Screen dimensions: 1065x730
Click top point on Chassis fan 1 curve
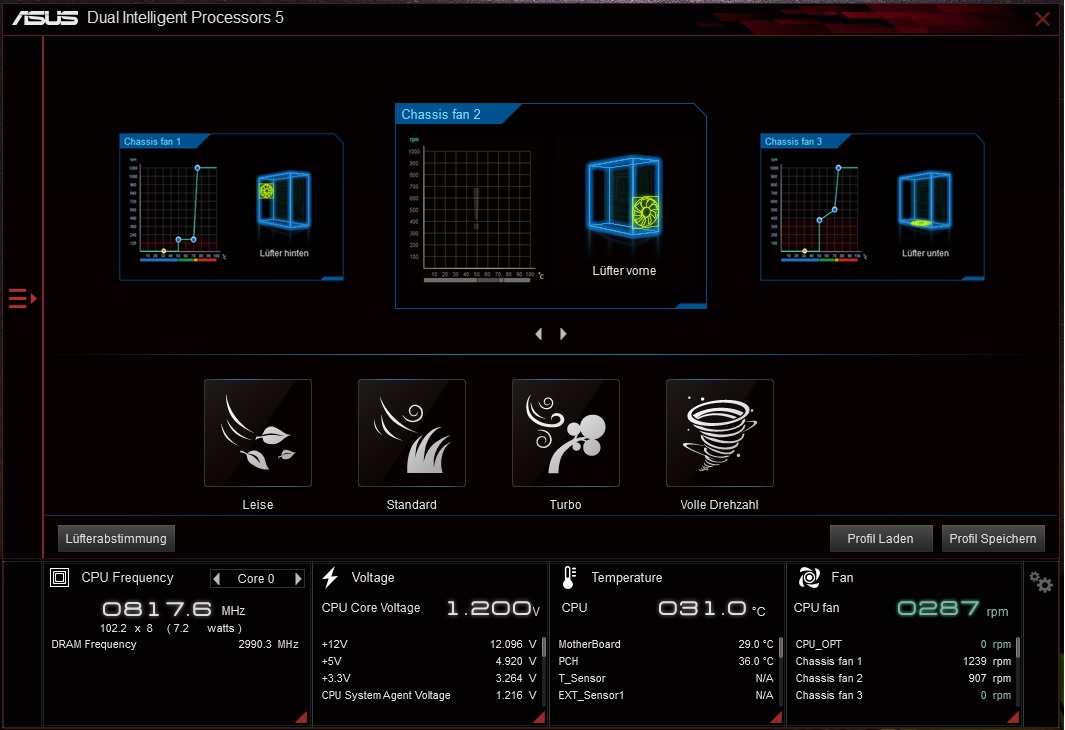198,168
